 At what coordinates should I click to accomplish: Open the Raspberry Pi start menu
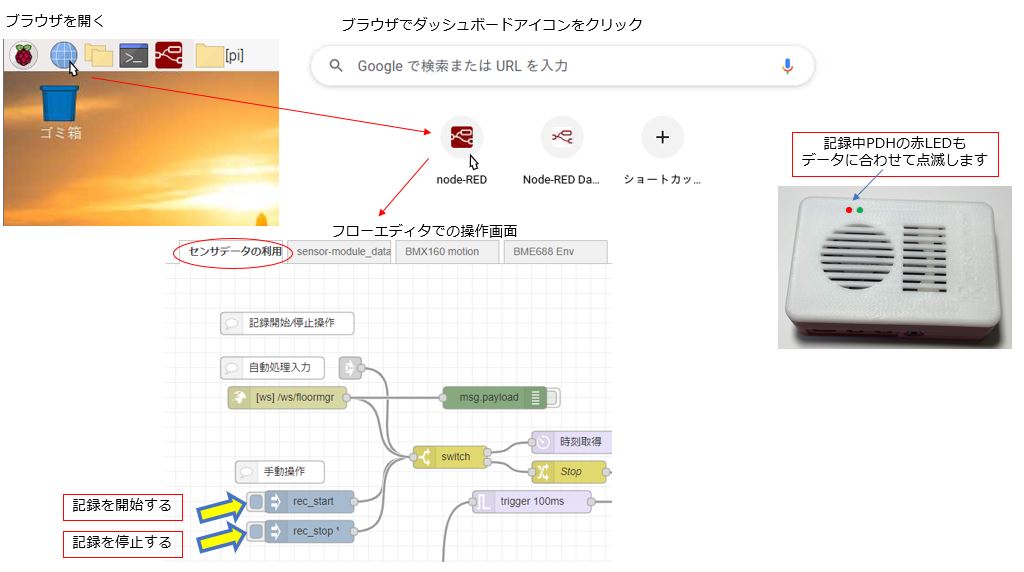tap(24, 56)
